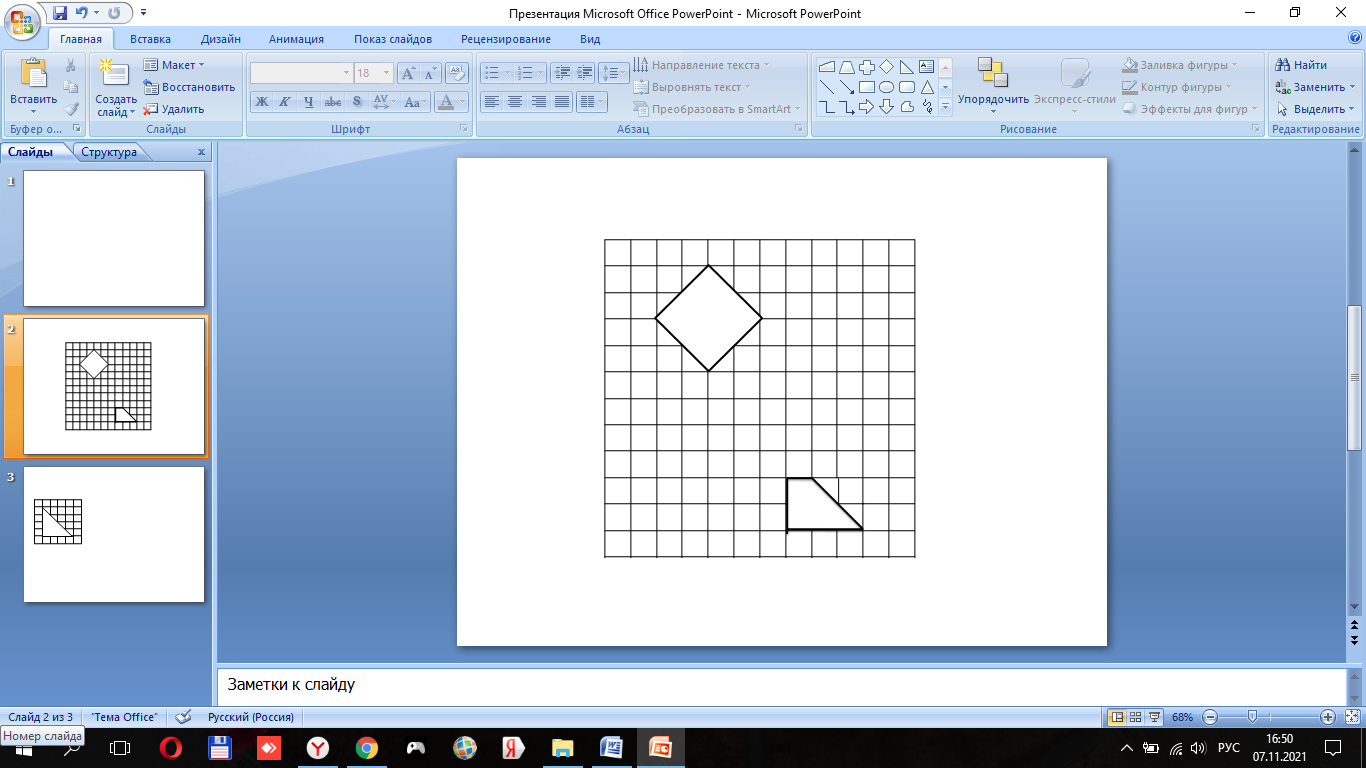Viewport: 1366px width, 768px height.
Task: Click the Заметки к слайду notes field
Action: [x=780, y=685]
